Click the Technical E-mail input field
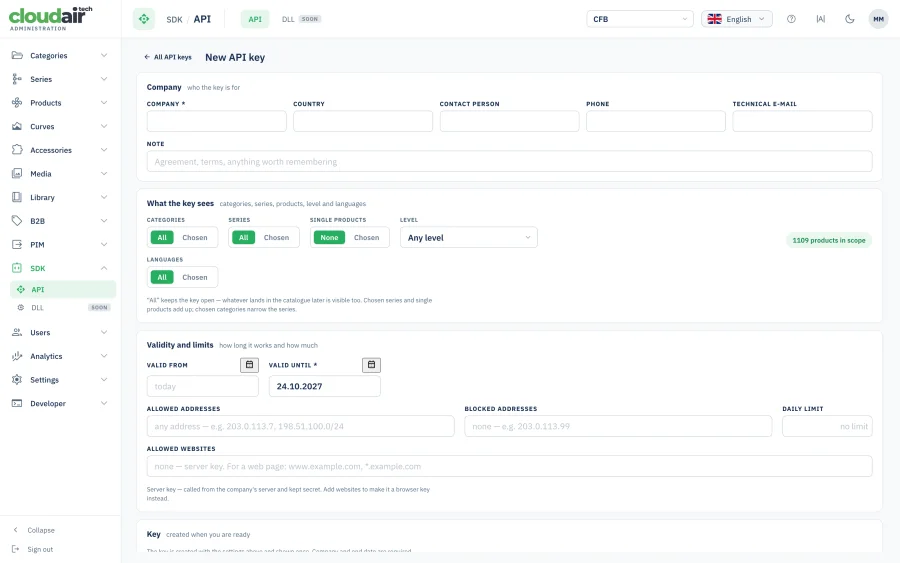 coord(802,121)
